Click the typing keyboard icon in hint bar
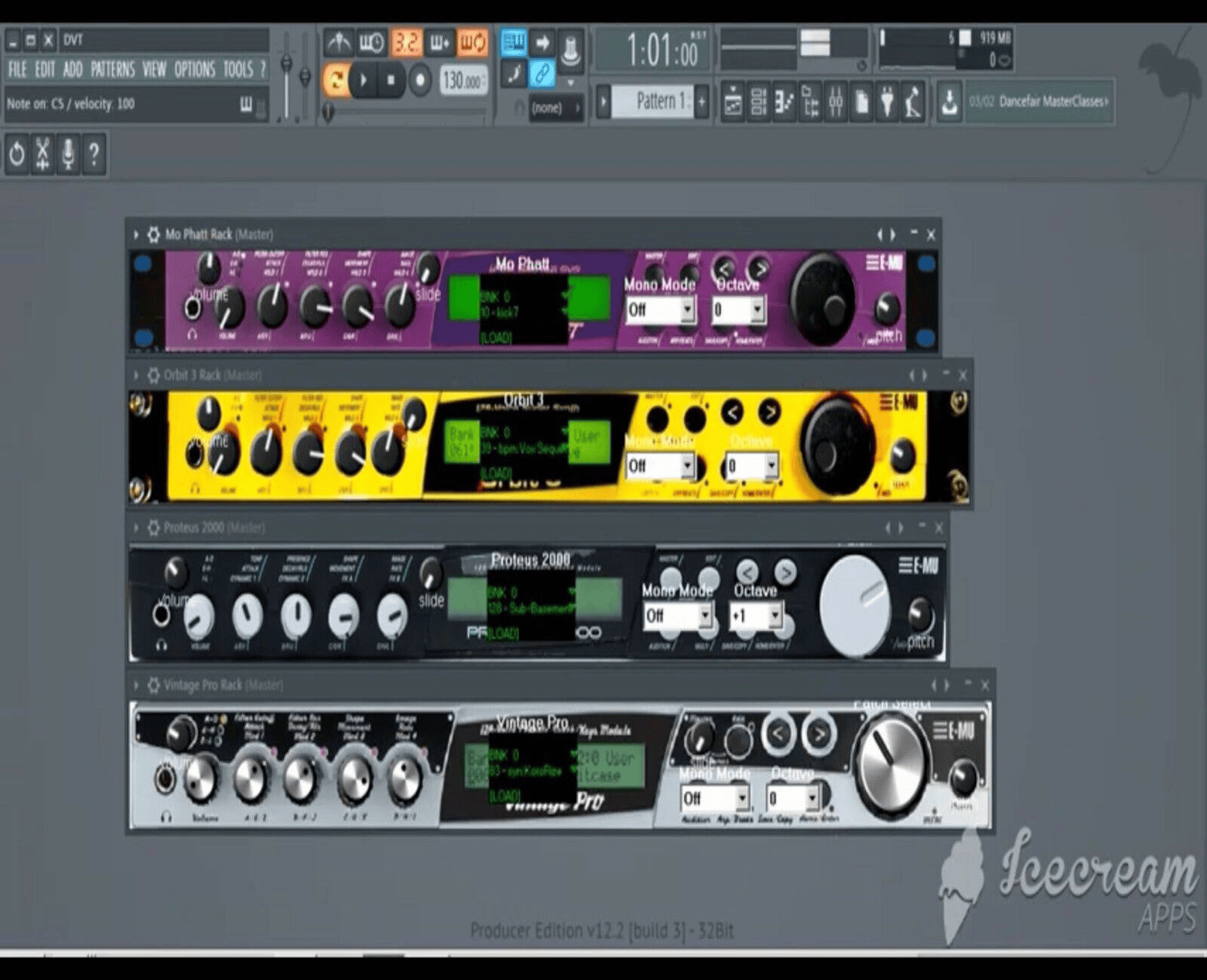 [x=246, y=104]
